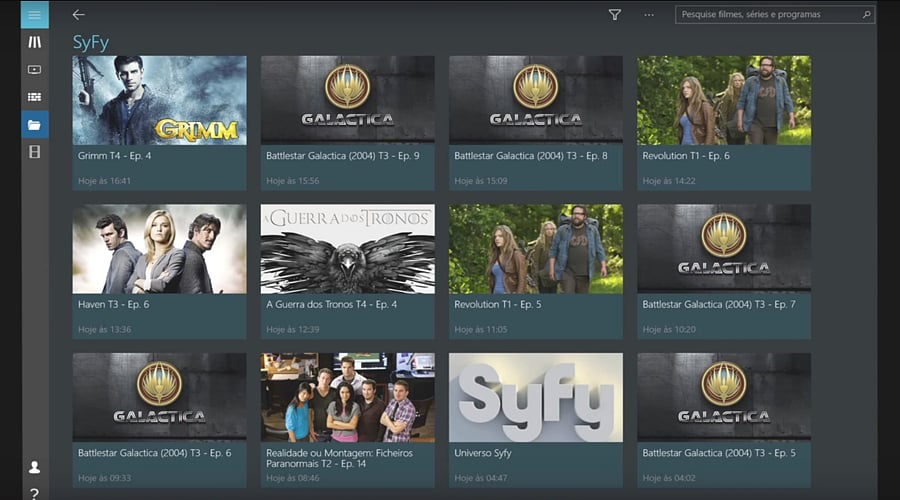900x500 pixels.
Task: Click the search magnifier icon
Action: pyautogui.click(x=866, y=14)
